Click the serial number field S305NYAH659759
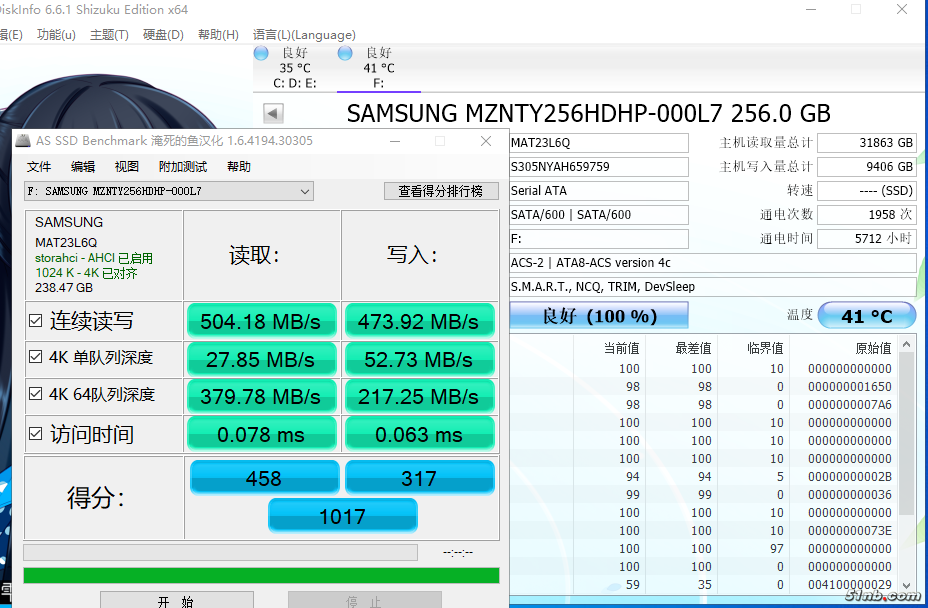This screenshot has width=928, height=608. (x=599, y=166)
